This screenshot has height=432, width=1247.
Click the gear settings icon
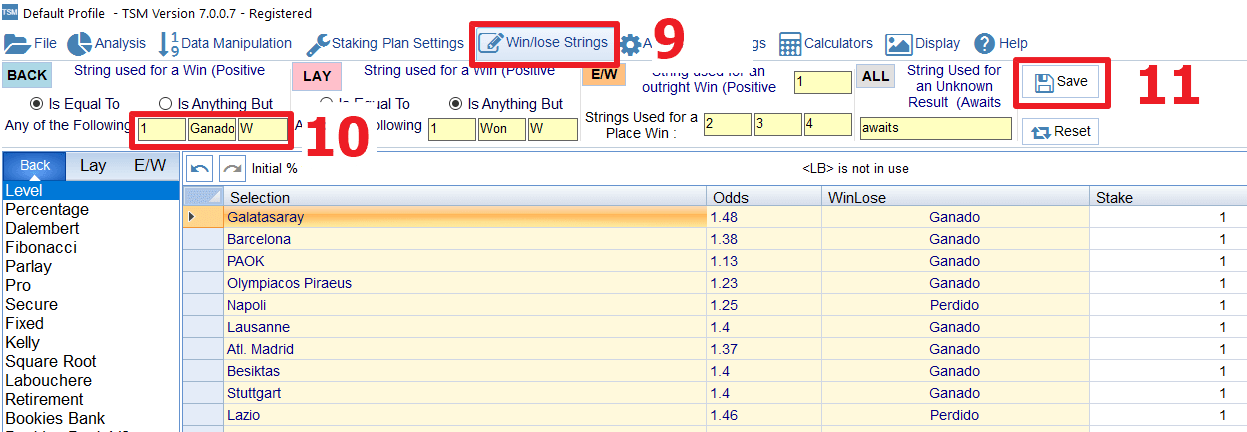[x=630, y=44]
